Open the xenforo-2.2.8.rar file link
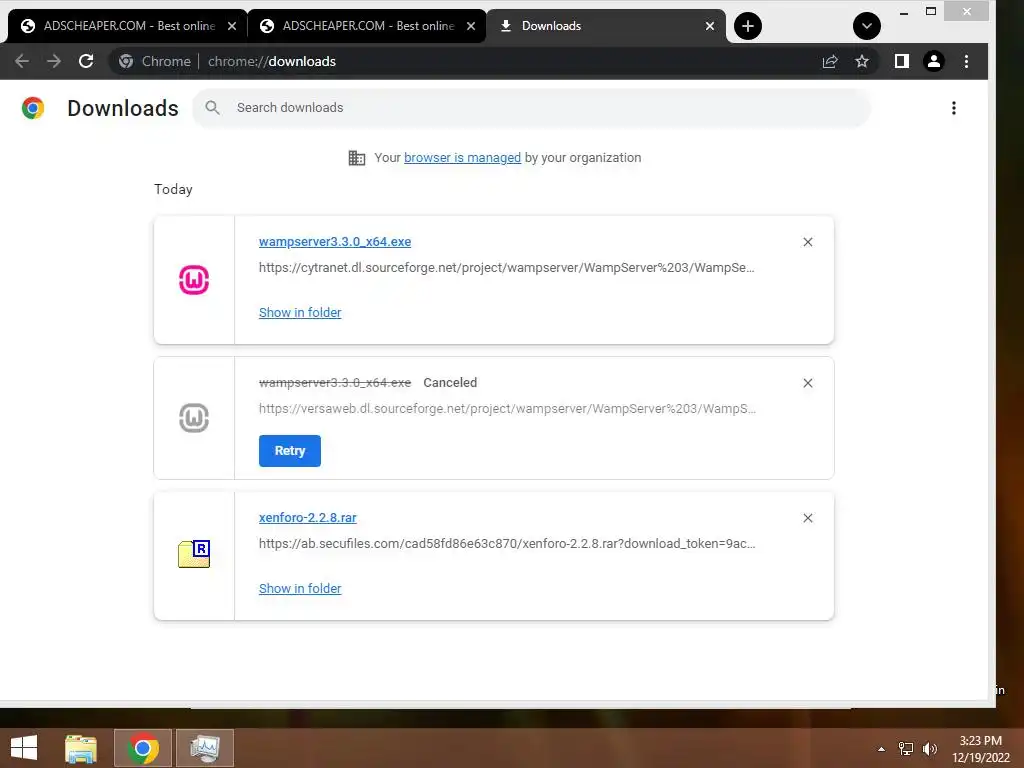The height and width of the screenshot is (768, 1024). tap(308, 518)
